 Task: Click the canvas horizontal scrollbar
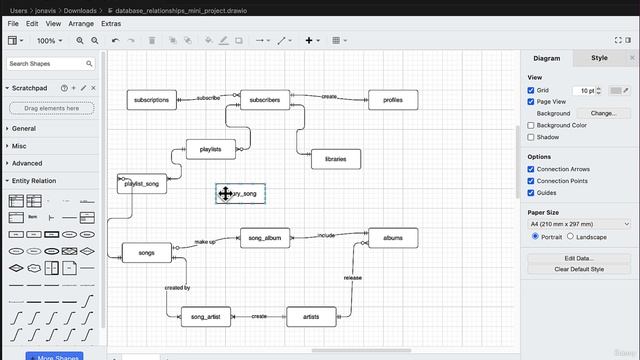pos(361,350)
